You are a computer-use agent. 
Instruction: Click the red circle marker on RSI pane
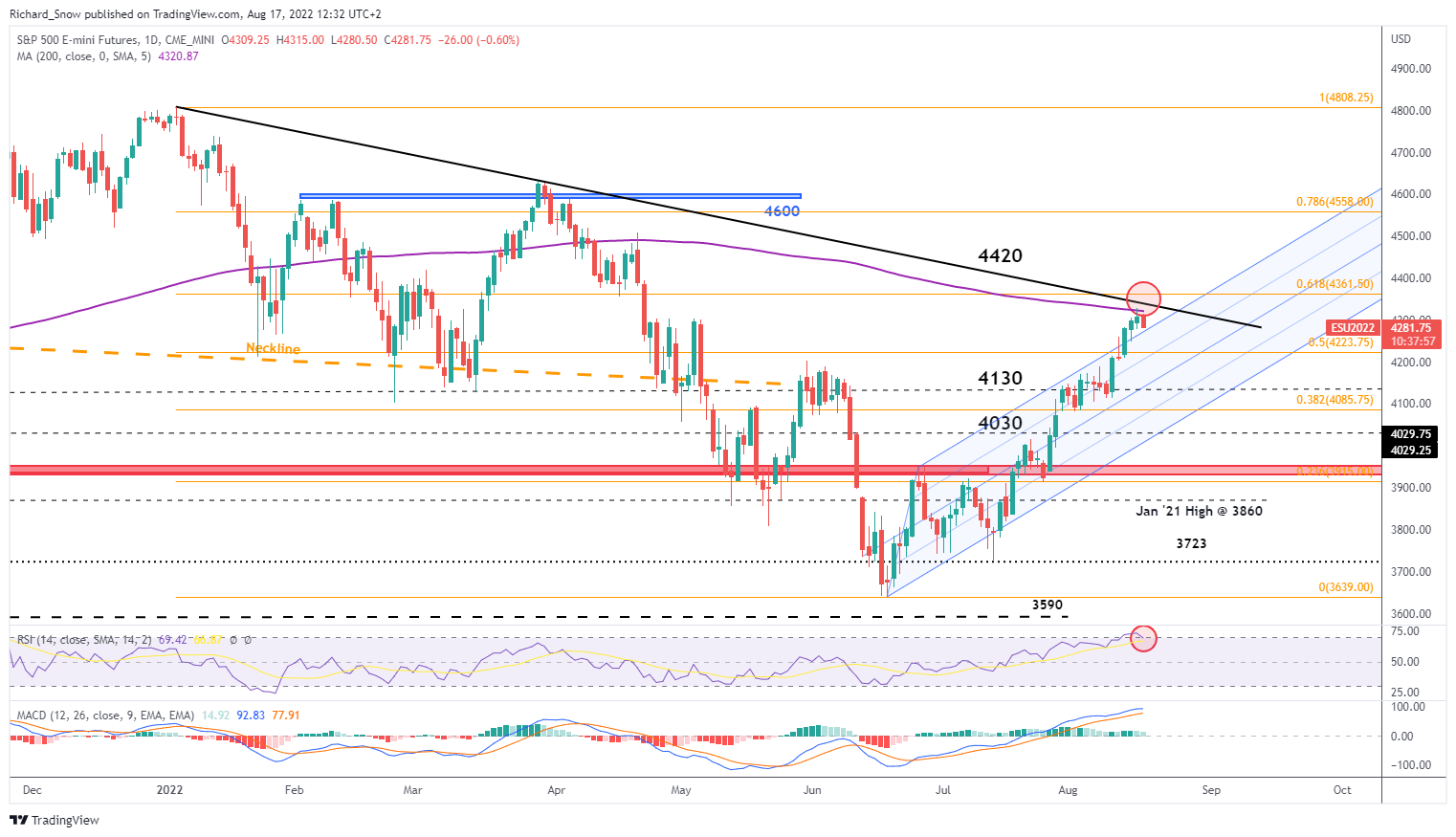coord(1143,638)
